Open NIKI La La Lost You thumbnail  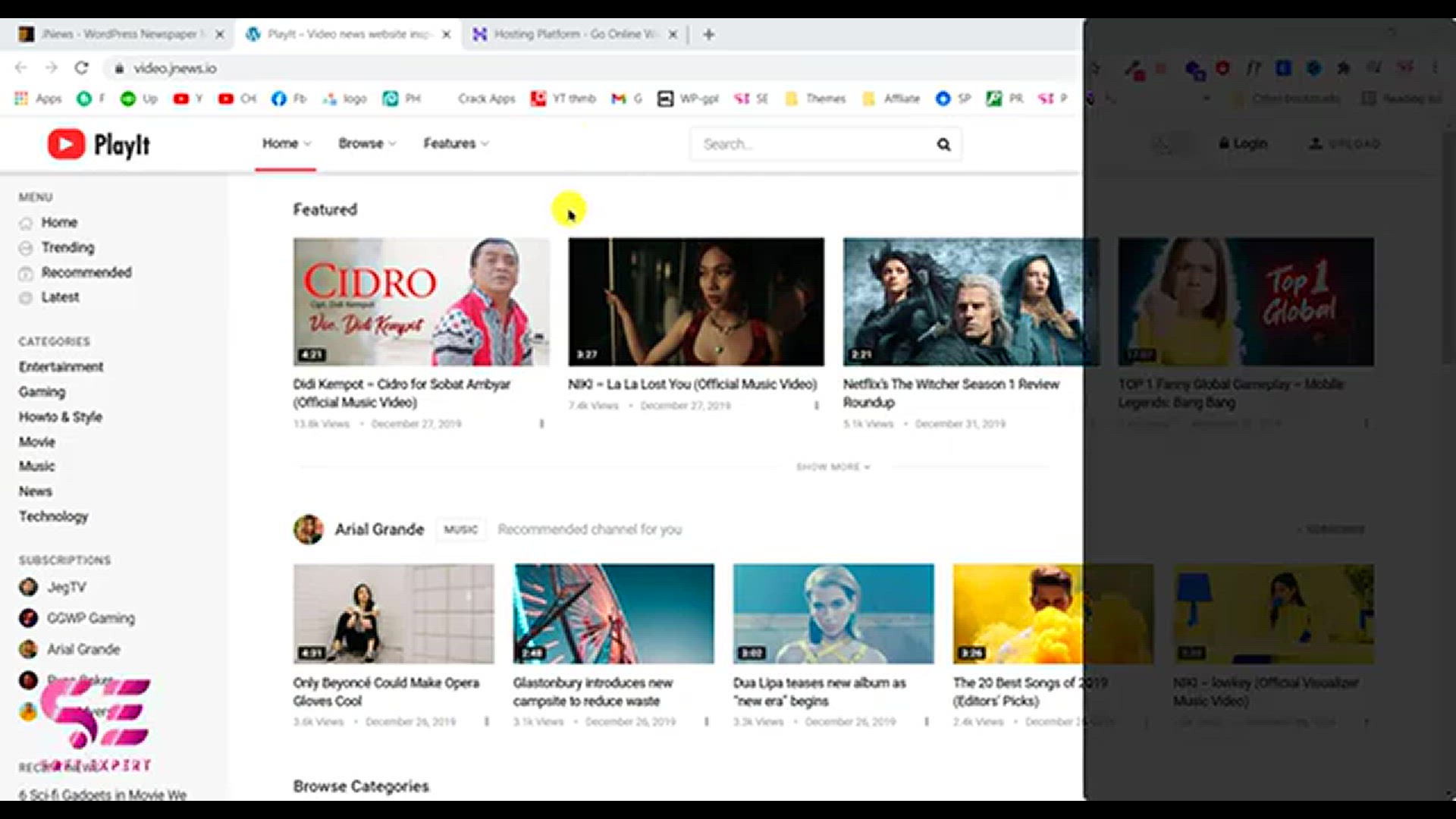696,302
